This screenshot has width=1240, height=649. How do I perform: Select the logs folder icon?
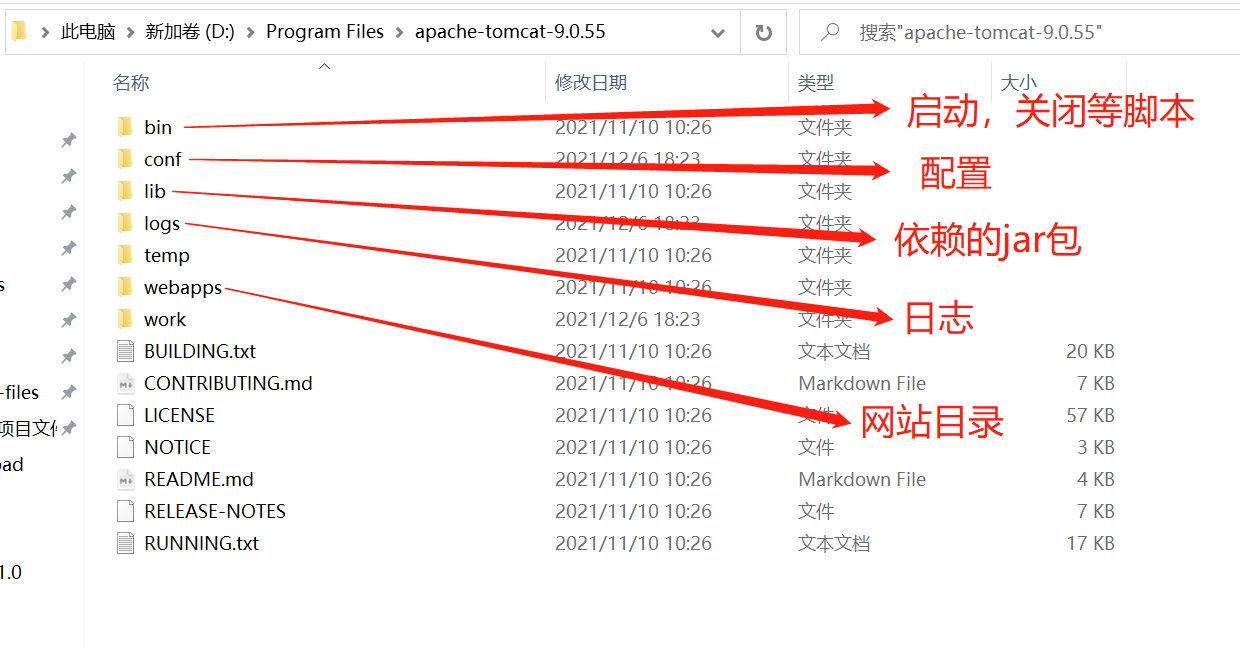[125, 223]
